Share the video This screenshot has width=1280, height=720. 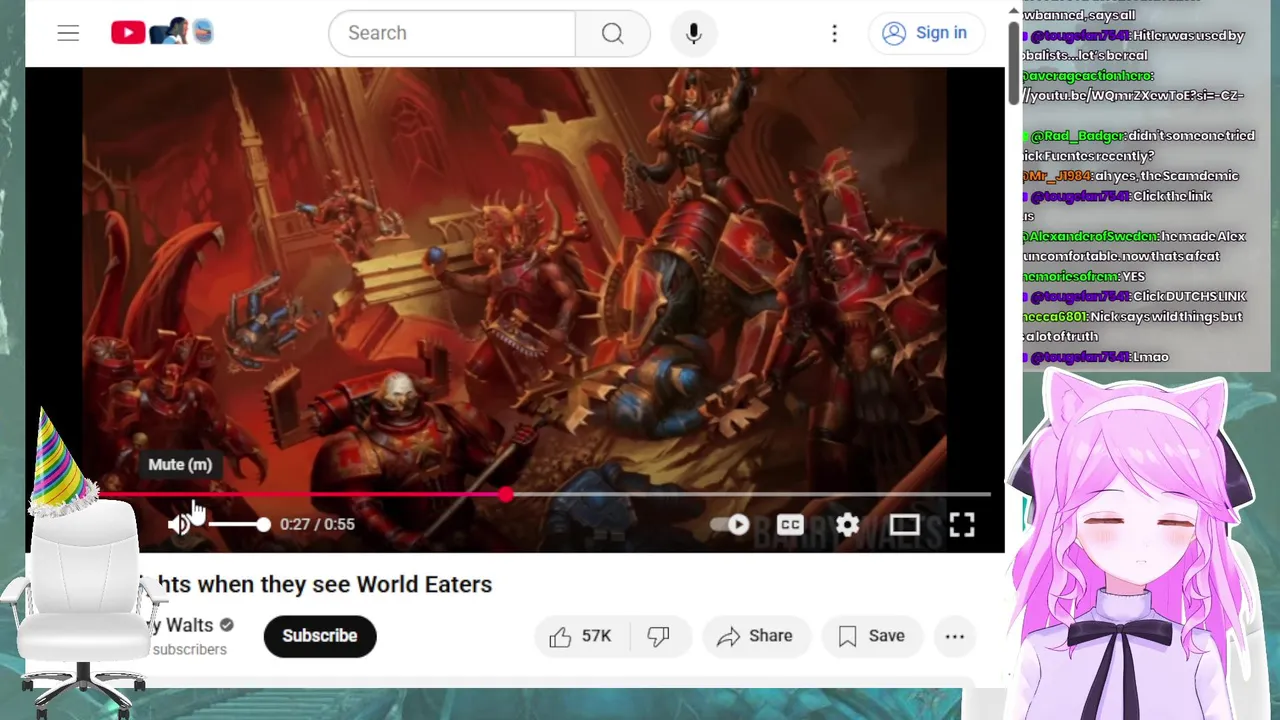pos(755,636)
